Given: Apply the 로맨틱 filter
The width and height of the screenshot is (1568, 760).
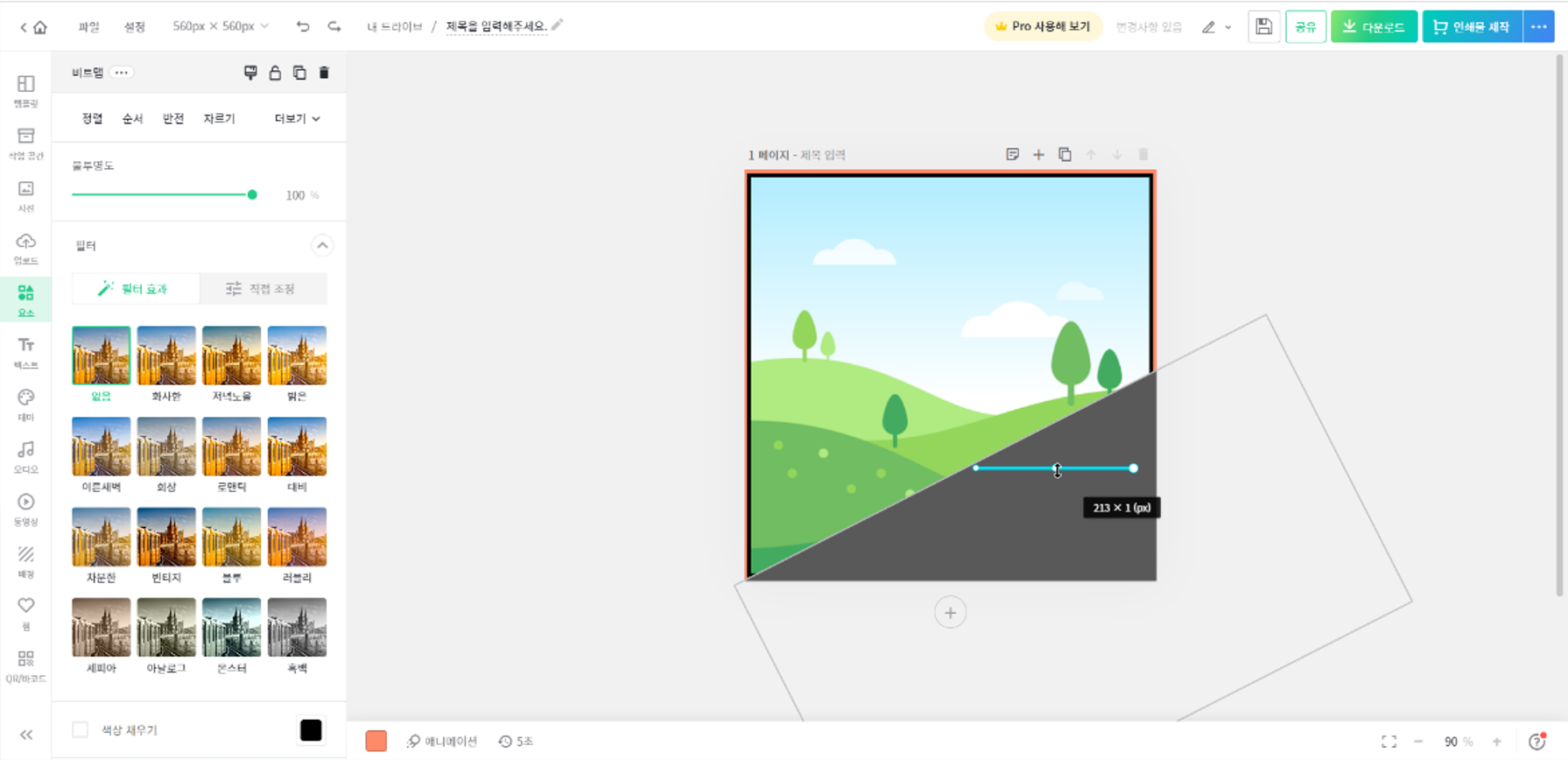Looking at the screenshot, I should click(232, 447).
